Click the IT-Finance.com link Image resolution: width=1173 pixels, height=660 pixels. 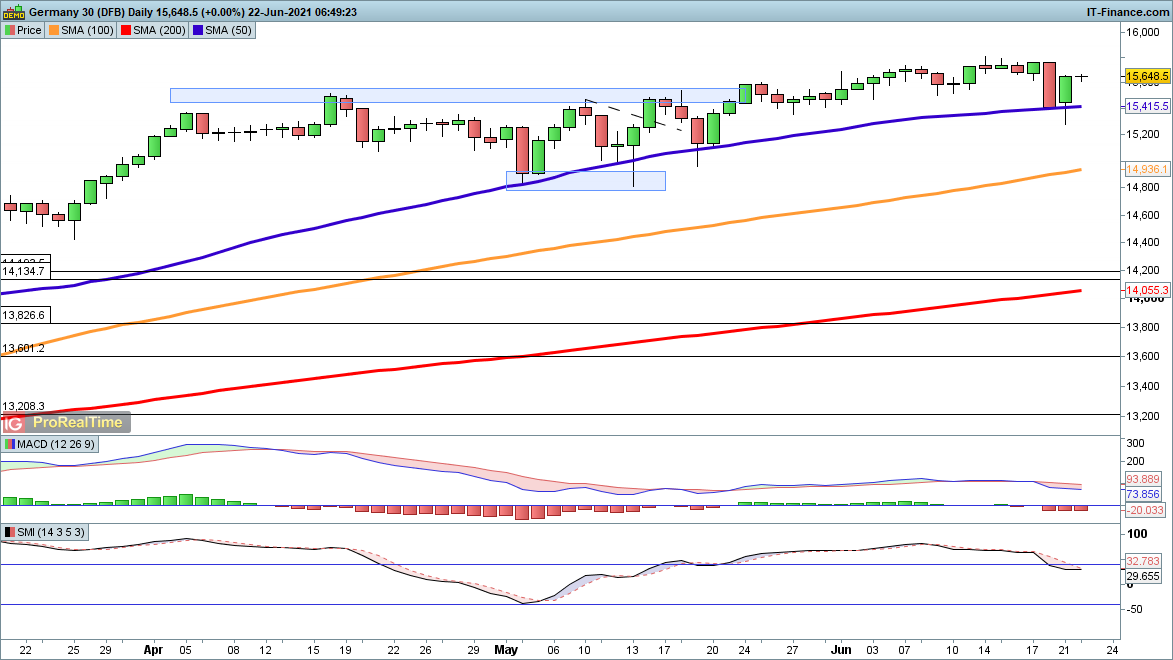click(x=1128, y=11)
